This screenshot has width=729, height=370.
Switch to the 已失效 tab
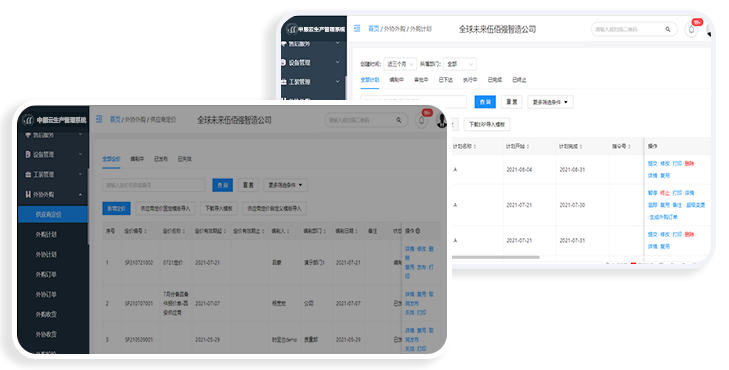184,159
